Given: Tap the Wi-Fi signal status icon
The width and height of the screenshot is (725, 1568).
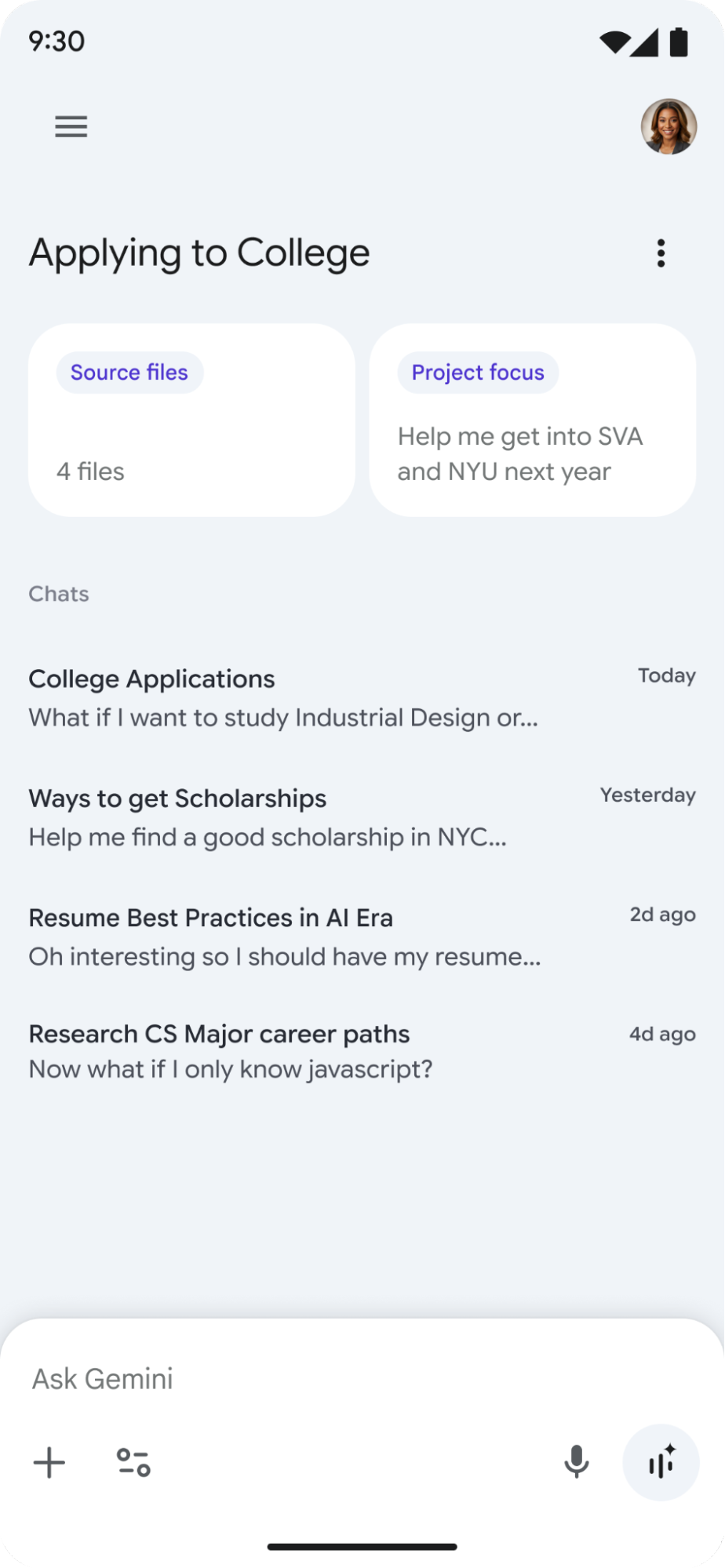Looking at the screenshot, I should (614, 42).
